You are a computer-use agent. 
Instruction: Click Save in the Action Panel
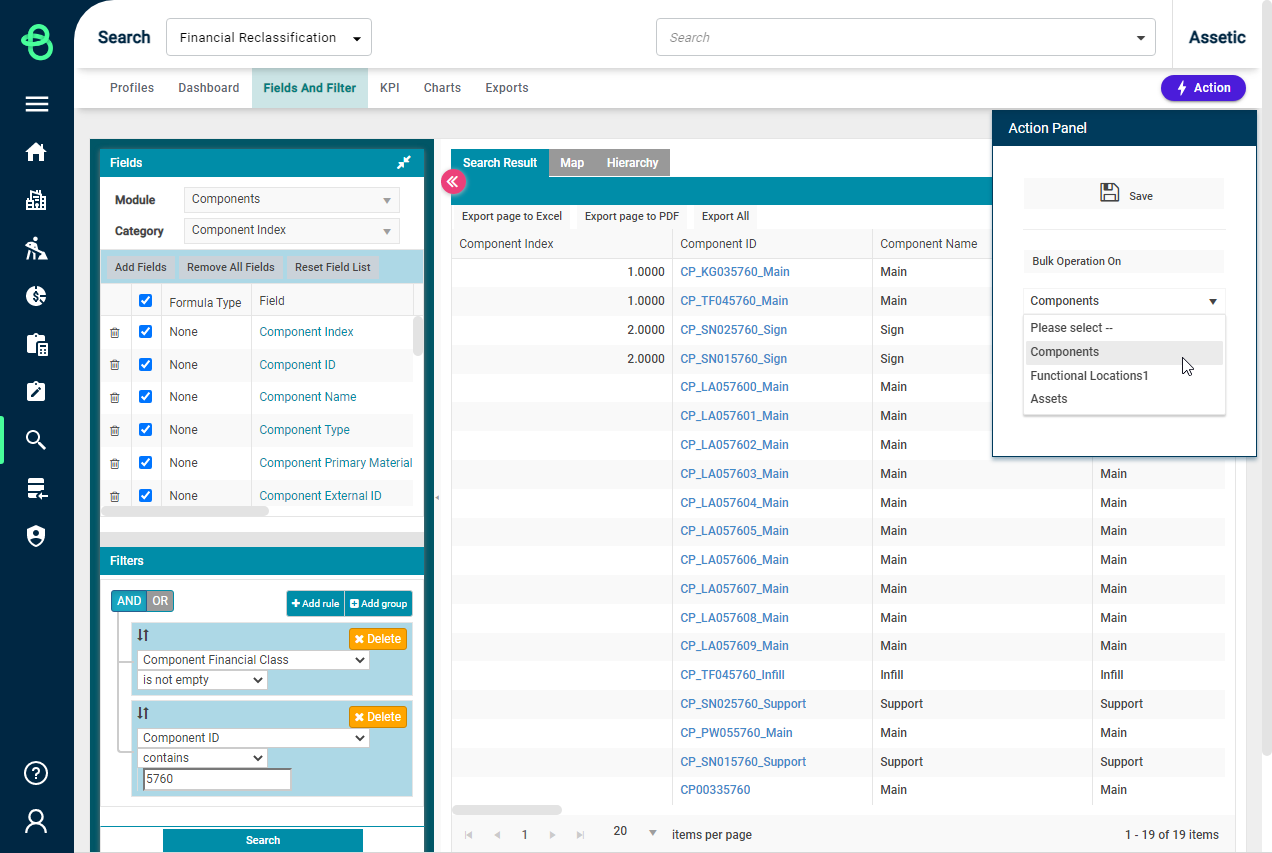(1124, 194)
